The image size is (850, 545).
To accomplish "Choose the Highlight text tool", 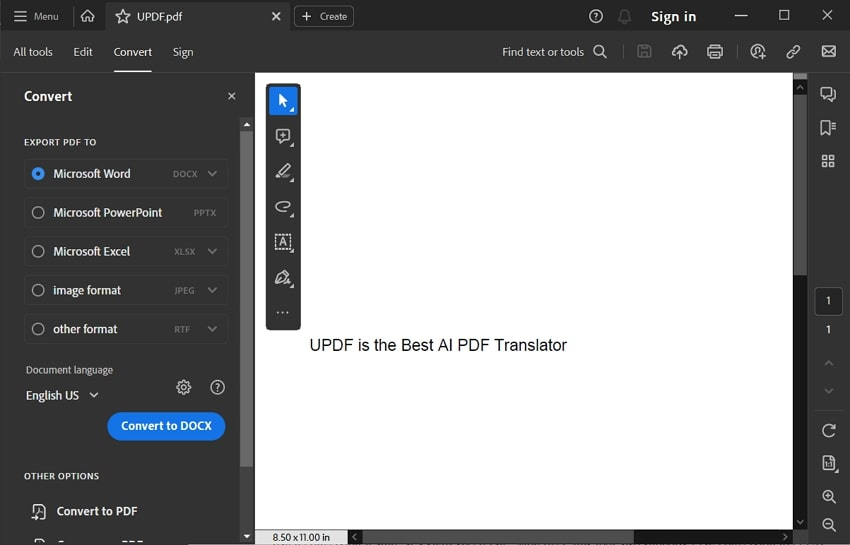I will point(283,171).
